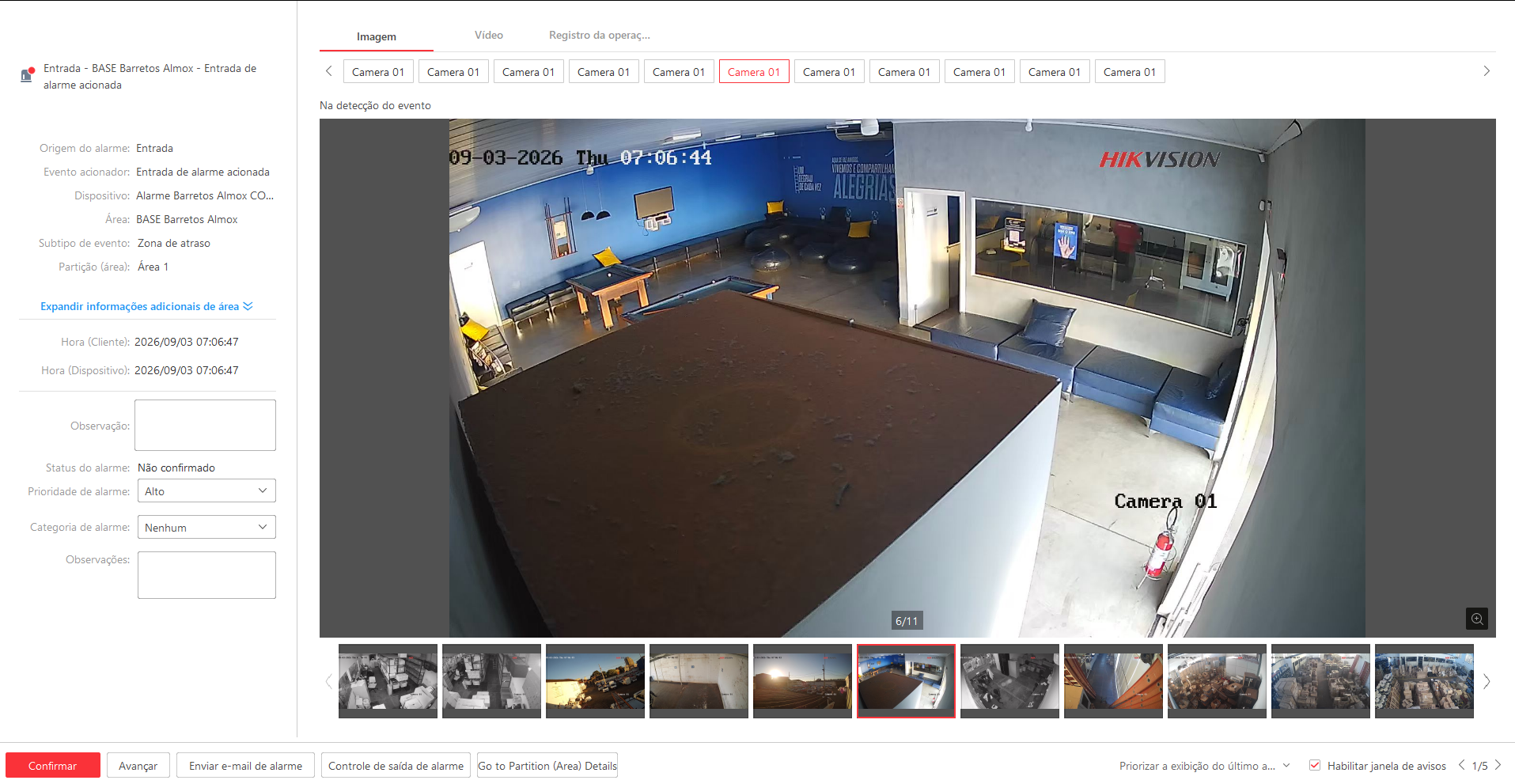Click into the Observação text field
The height and width of the screenshot is (784, 1515).
tap(205, 426)
